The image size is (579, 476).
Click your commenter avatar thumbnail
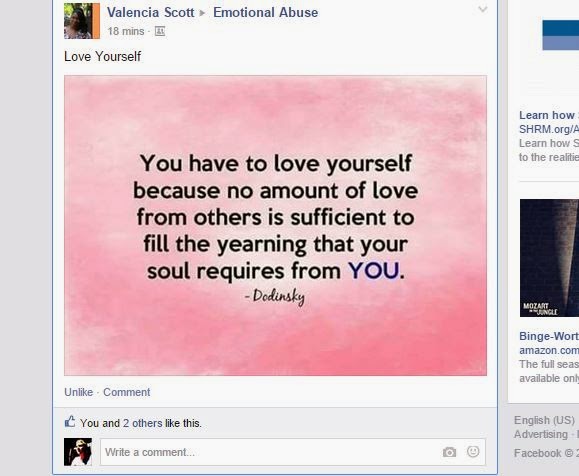[78, 452]
